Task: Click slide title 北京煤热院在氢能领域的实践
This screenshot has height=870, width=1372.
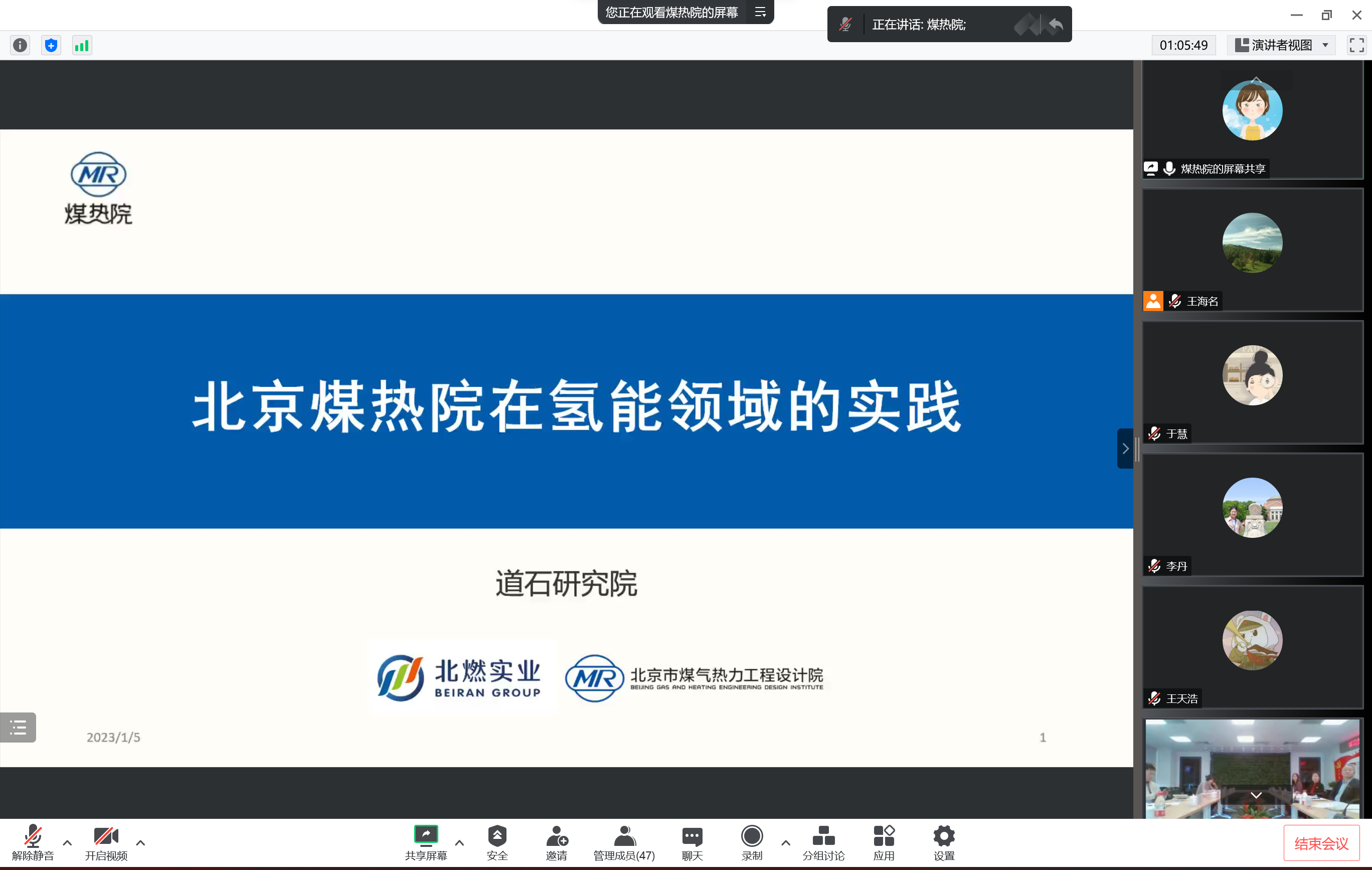Action: pyautogui.click(x=577, y=406)
